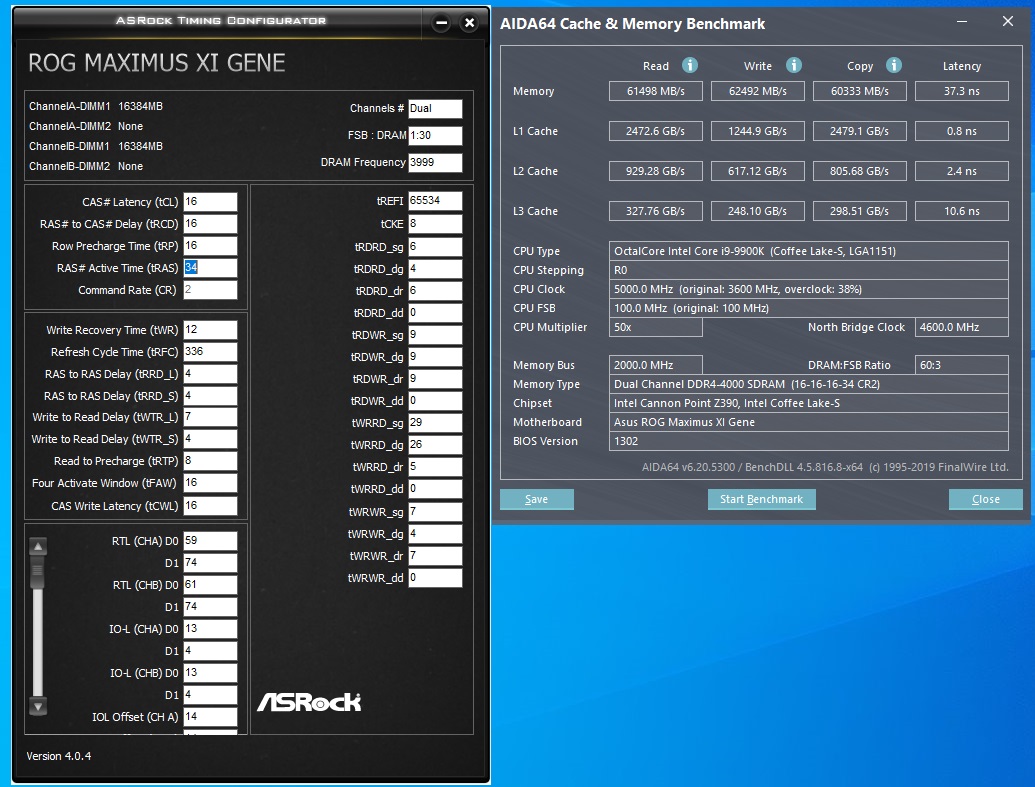The image size is (1035, 787).
Task: Select the Refresh Cycle Time (tRFC) field
Action: pos(210,351)
